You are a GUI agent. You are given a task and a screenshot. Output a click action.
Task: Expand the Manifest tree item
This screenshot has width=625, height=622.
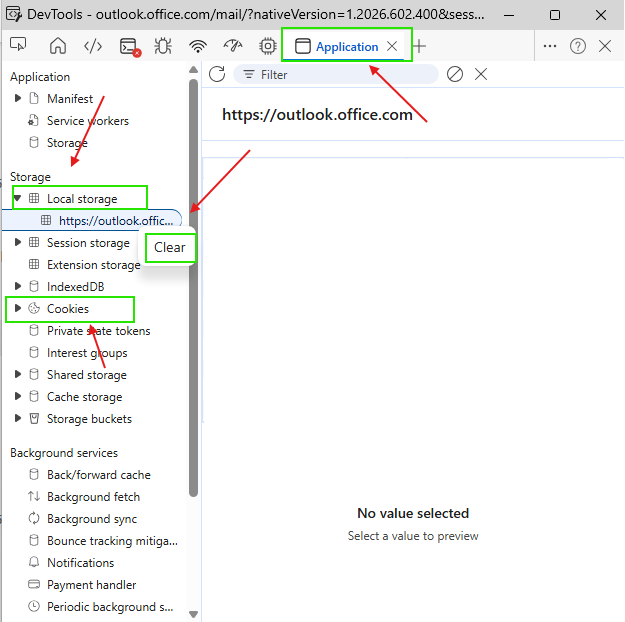click(x=18, y=98)
